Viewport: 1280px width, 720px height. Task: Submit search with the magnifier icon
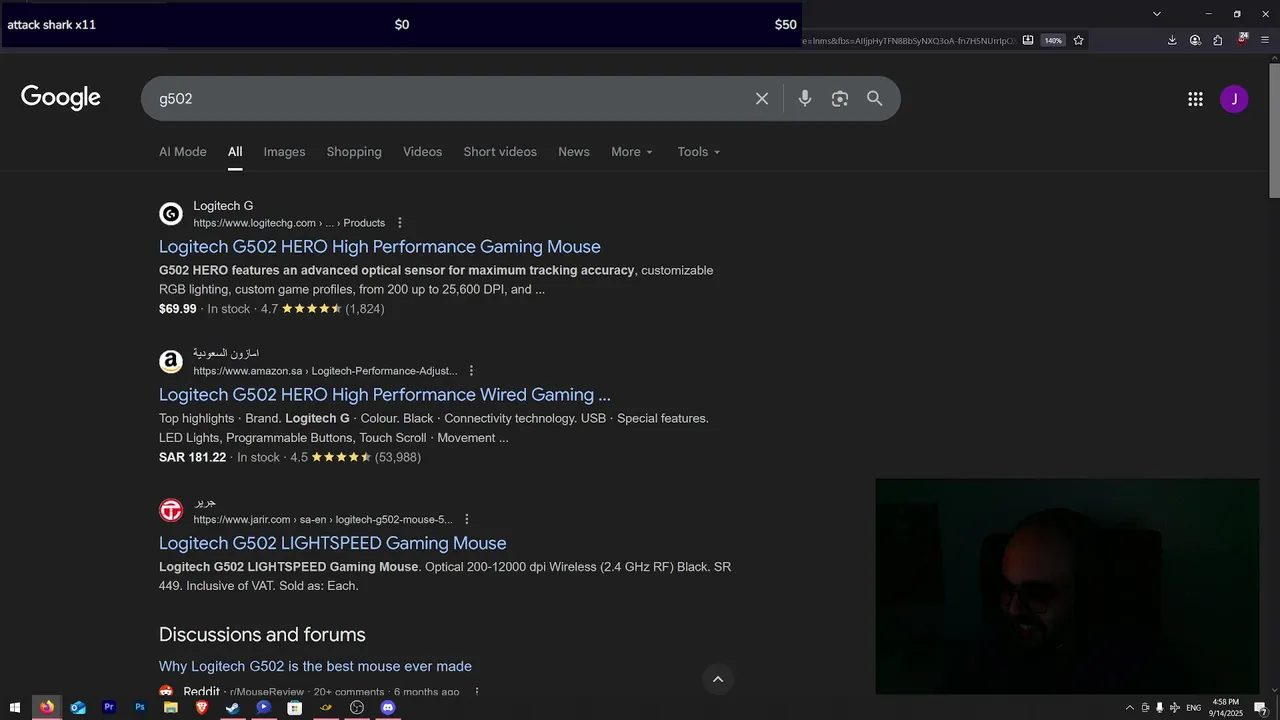point(875,99)
